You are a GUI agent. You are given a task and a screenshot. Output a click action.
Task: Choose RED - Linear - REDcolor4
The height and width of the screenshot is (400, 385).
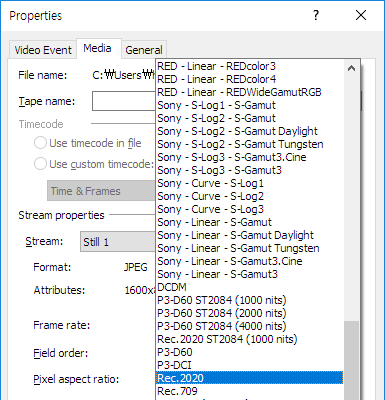[249, 79]
